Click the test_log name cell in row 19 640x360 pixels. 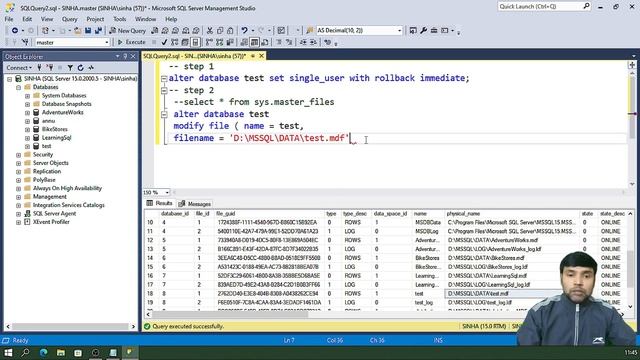[x=424, y=302]
